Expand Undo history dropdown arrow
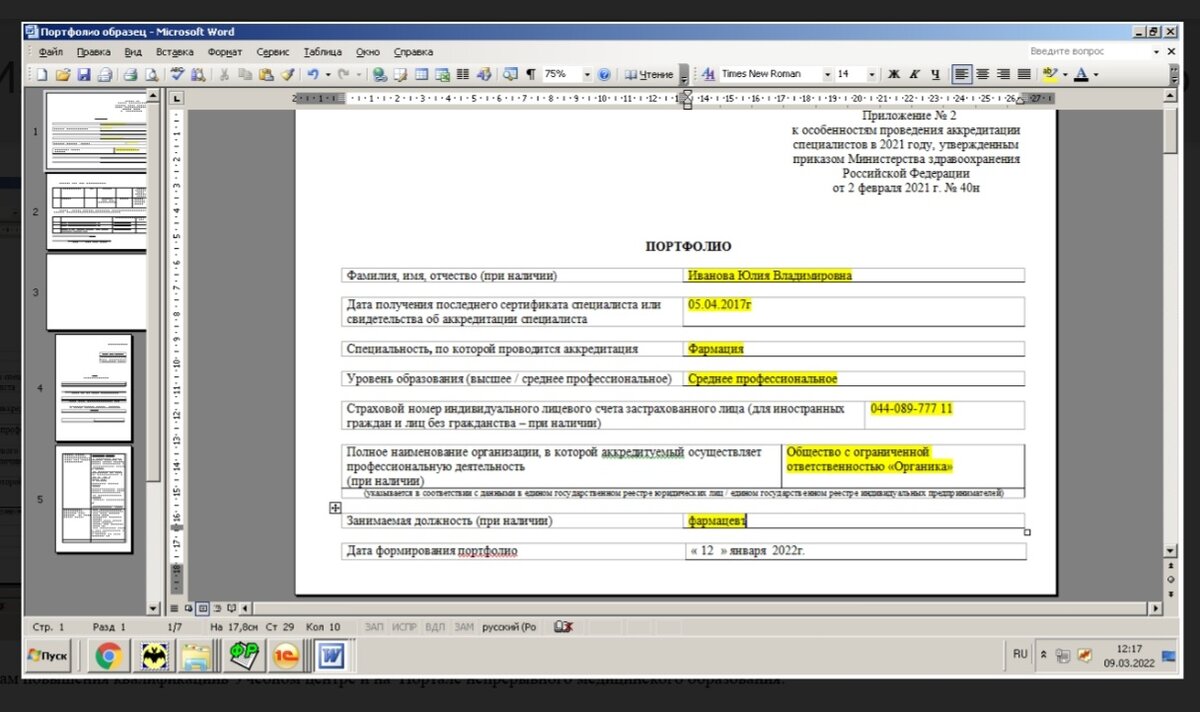This screenshot has width=1200, height=712. click(x=327, y=74)
